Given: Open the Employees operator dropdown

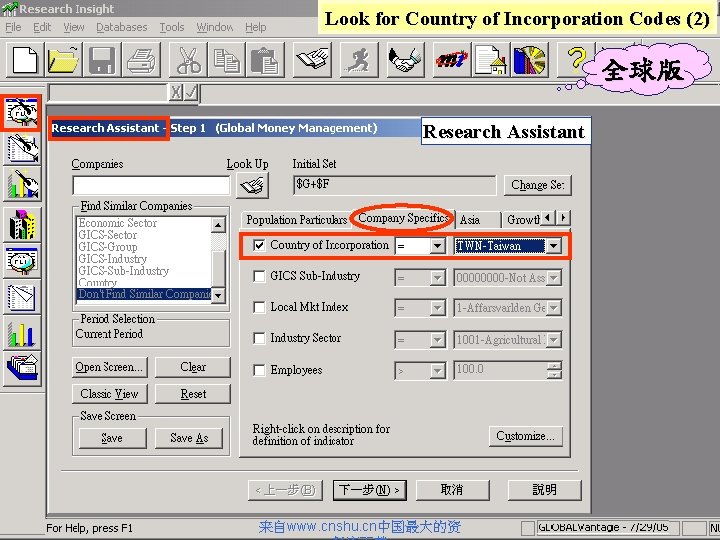Looking at the screenshot, I should [438, 371].
